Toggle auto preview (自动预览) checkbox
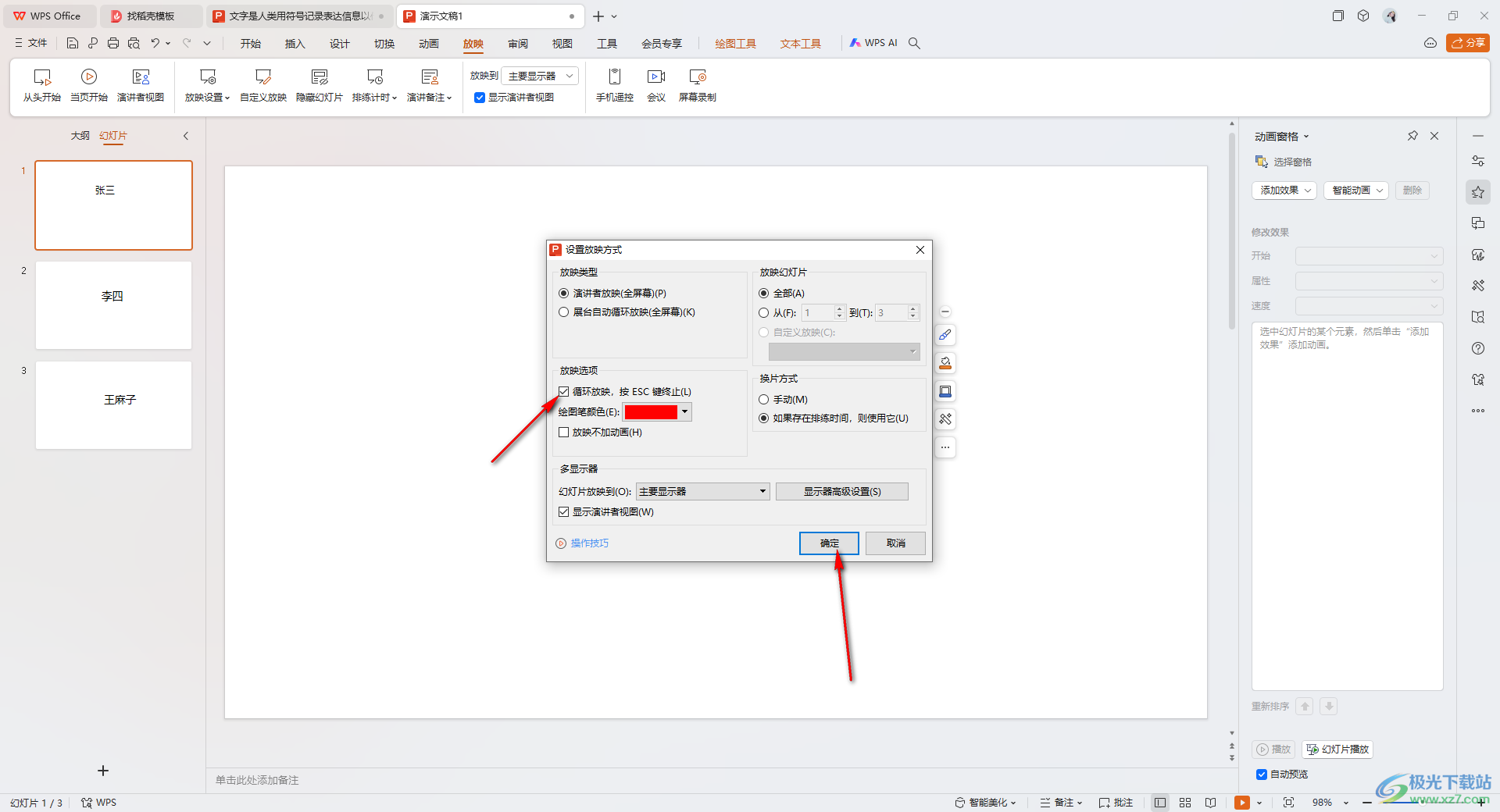The image size is (1500, 812). 1262,775
